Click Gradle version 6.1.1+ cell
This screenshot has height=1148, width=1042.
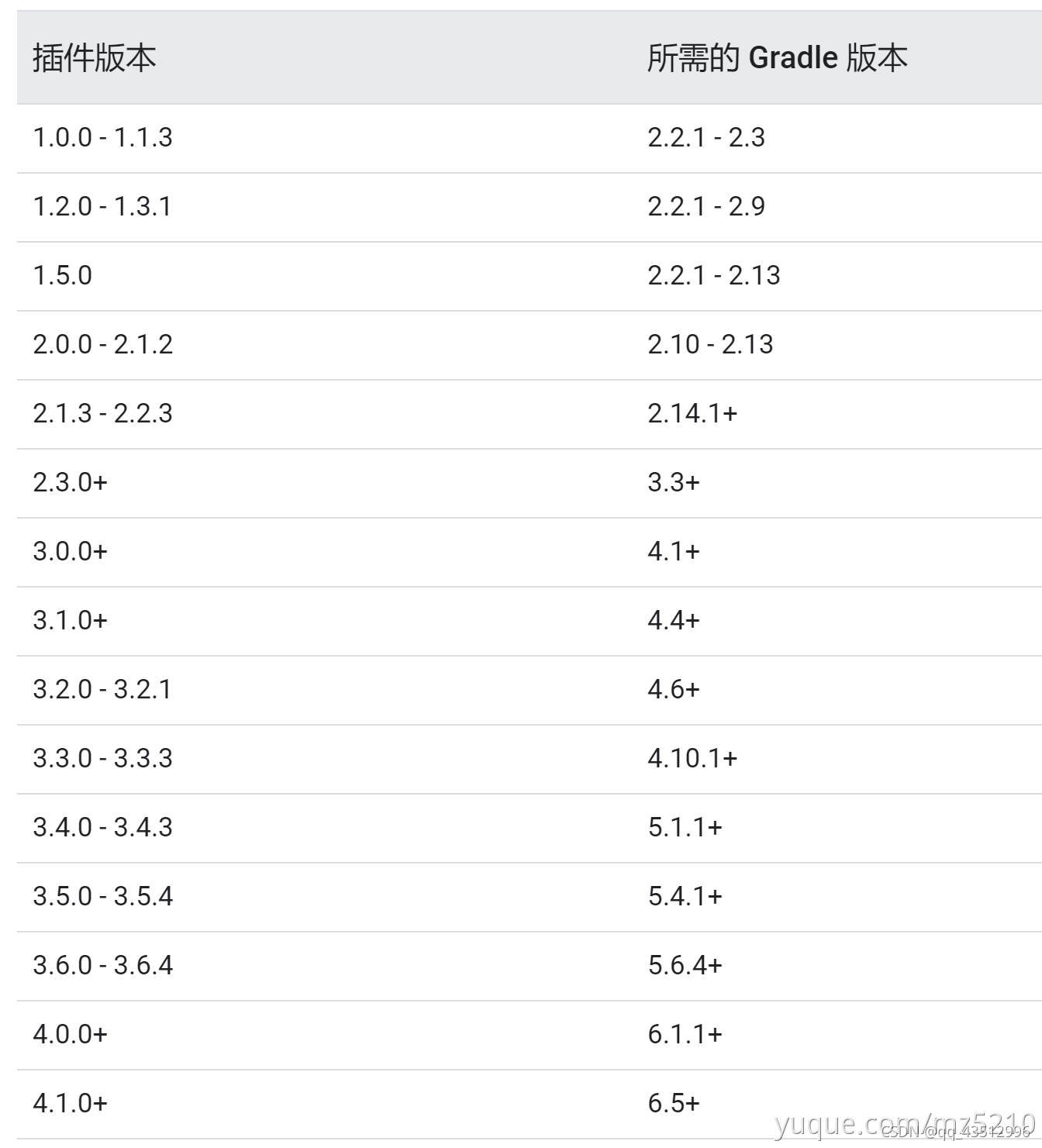tap(685, 1034)
